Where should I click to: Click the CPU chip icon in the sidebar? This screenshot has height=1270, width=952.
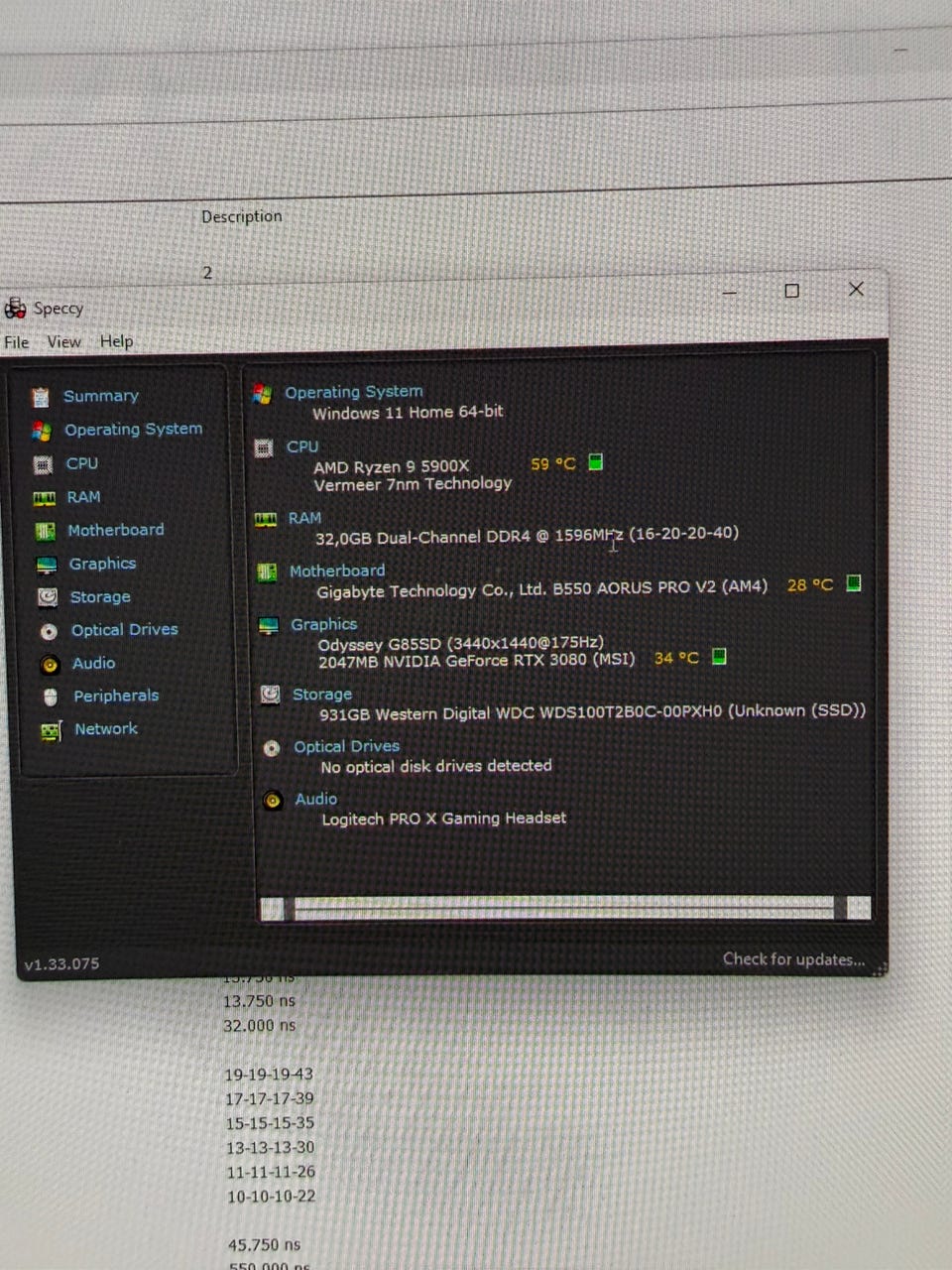click(x=43, y=464)
